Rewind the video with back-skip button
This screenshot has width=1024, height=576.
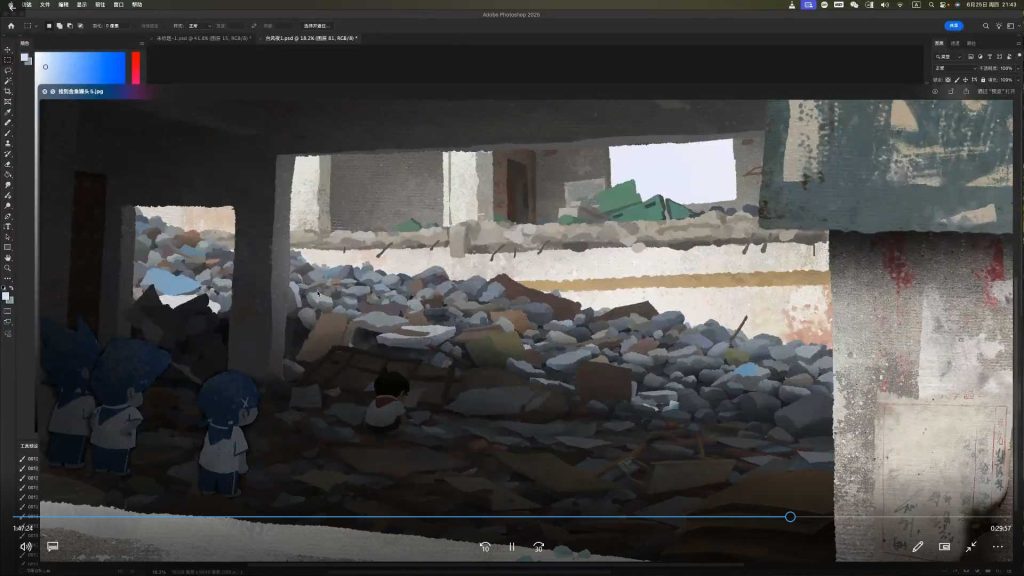(485, 547)
